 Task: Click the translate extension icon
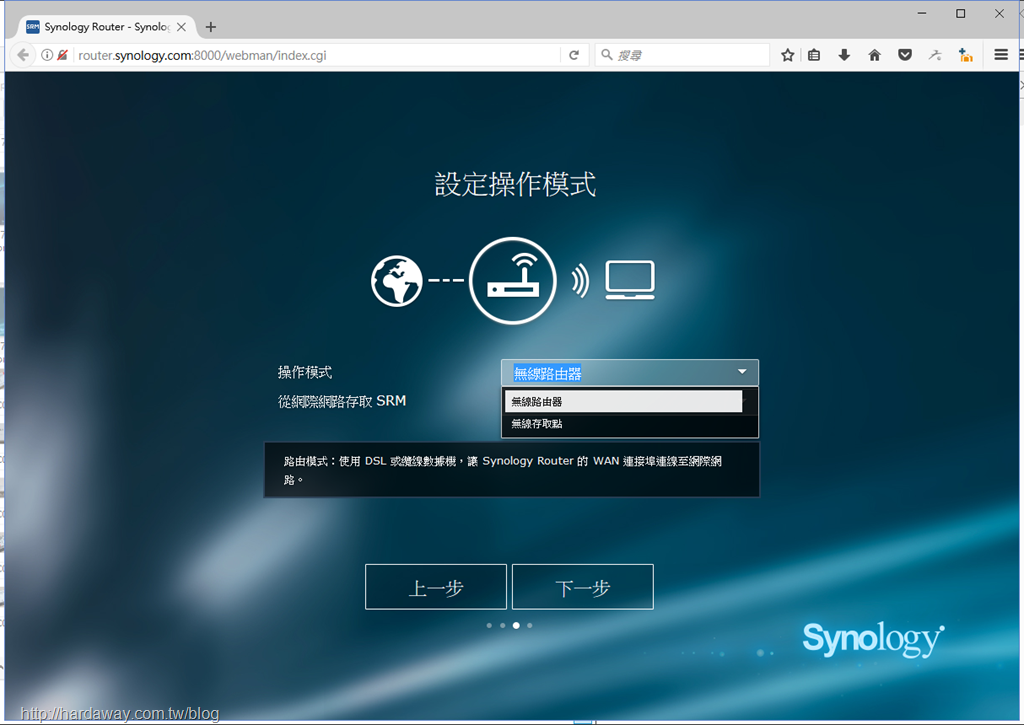pyautogui.click(x=935, y=56)
